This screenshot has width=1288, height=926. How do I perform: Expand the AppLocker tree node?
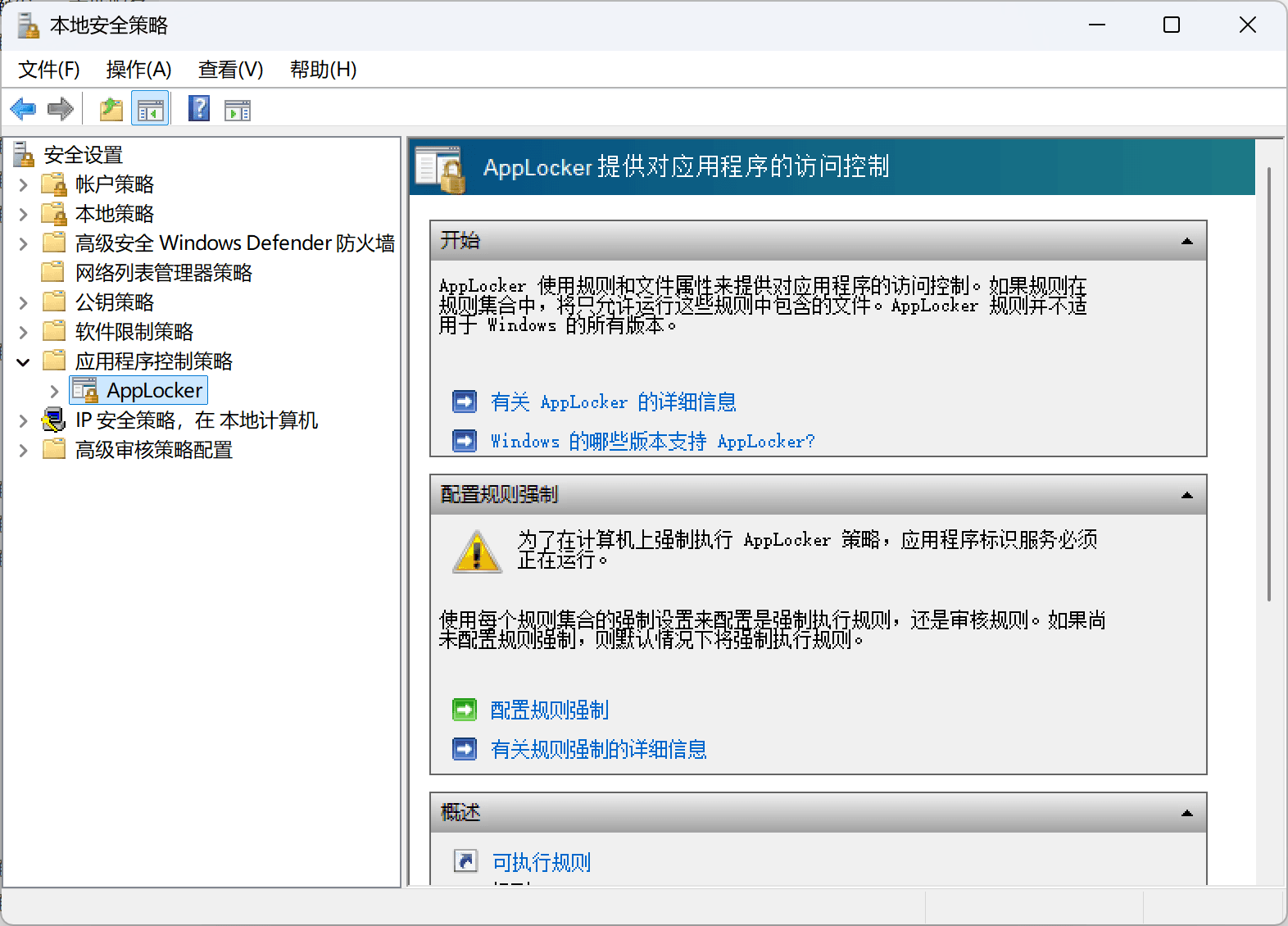pos(54,391)
